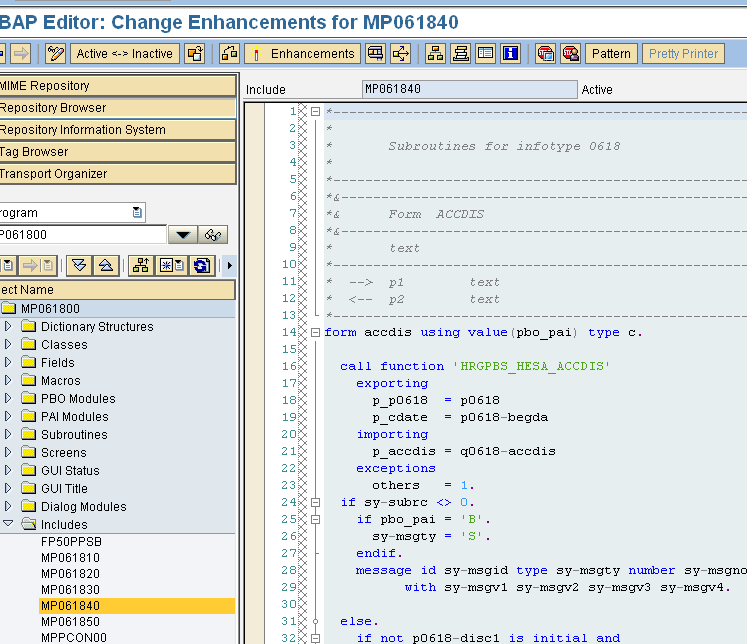This screenshot has height=644, width=747.
Task: Click the refresh object list icon
Action: 202,265
